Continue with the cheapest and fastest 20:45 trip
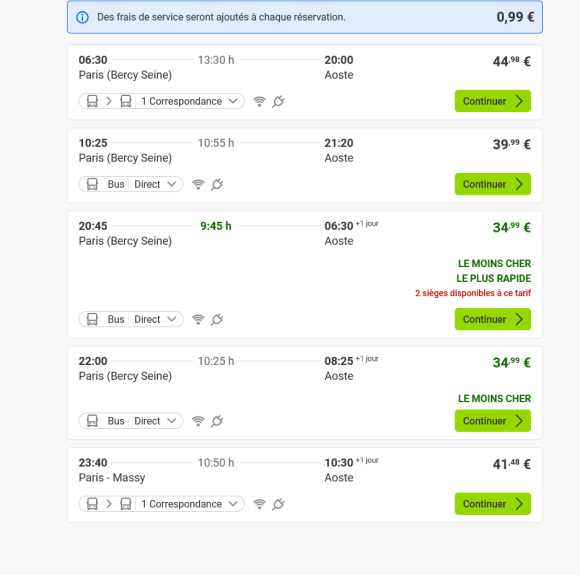 (493, 319)
